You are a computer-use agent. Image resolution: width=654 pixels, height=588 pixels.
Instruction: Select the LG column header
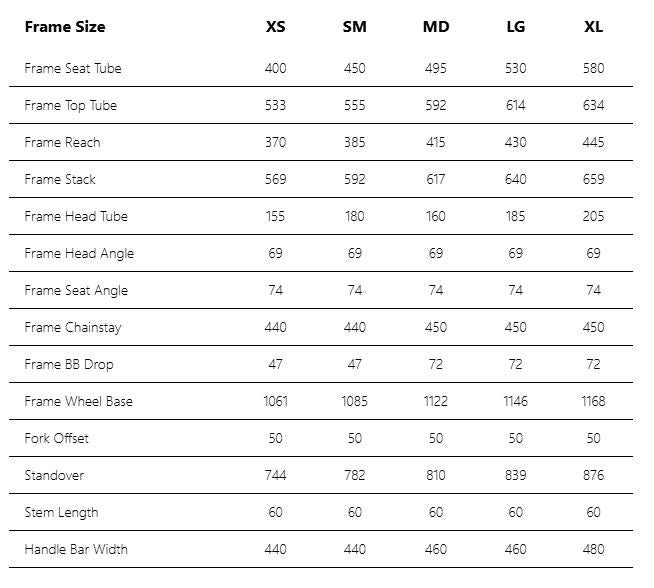pyautogui.click(x=515, y=26)
